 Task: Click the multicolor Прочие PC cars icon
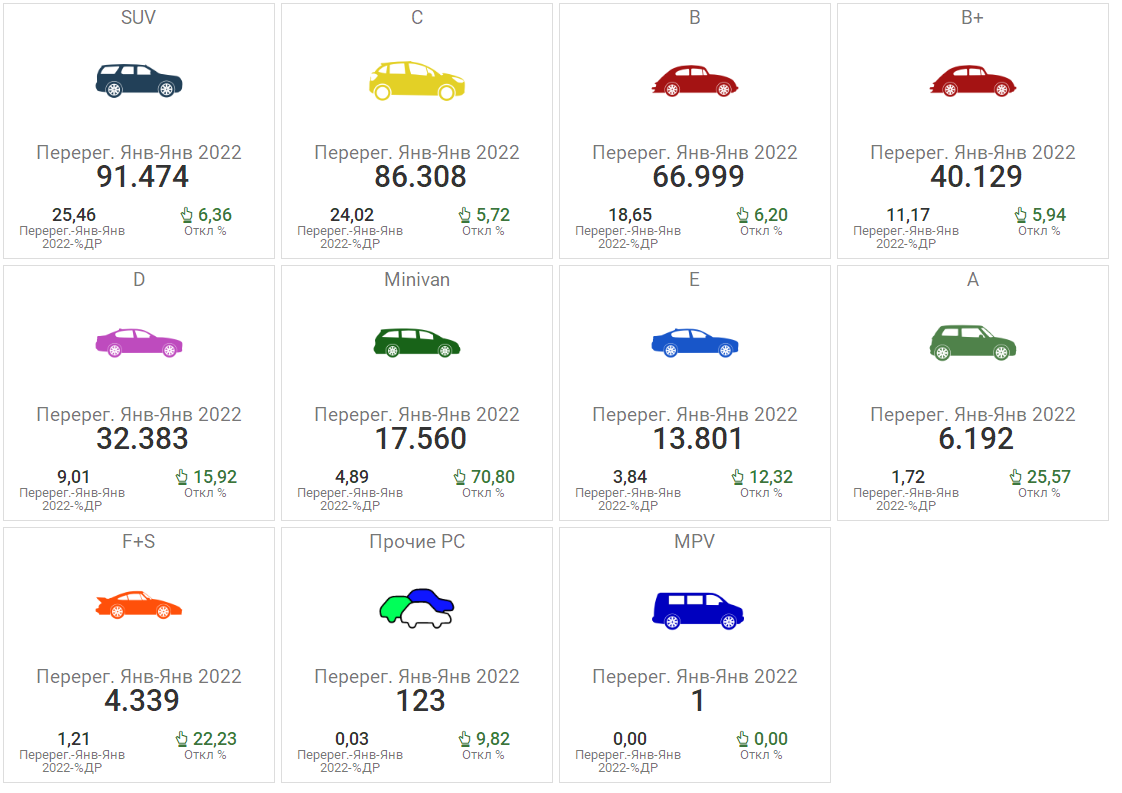(417, 607)
